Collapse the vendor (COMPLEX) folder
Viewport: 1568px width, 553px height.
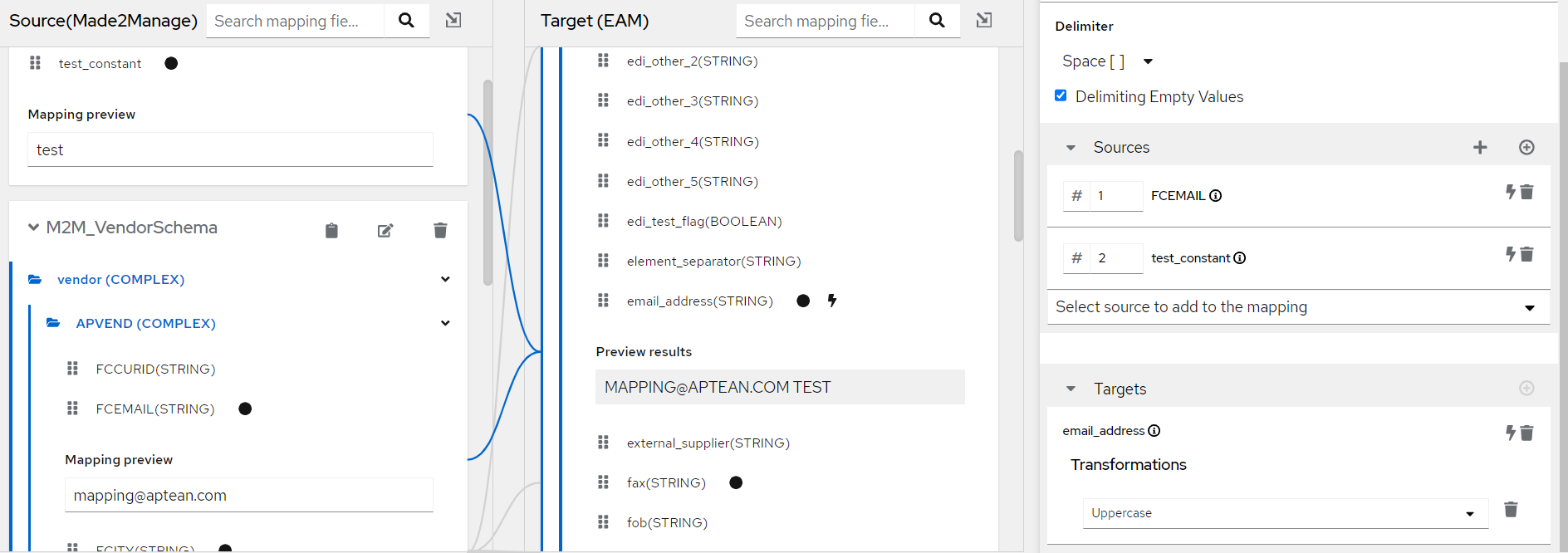pos(445,280)
